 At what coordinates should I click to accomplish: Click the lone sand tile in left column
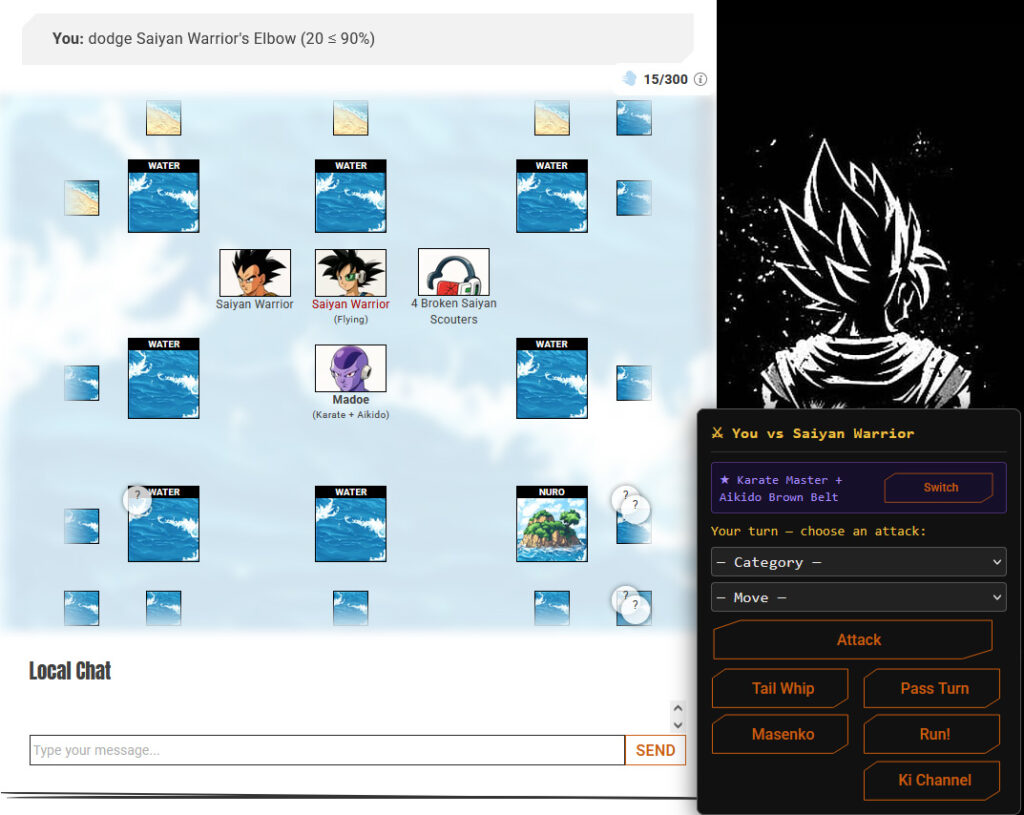click(x=82, y=198)
